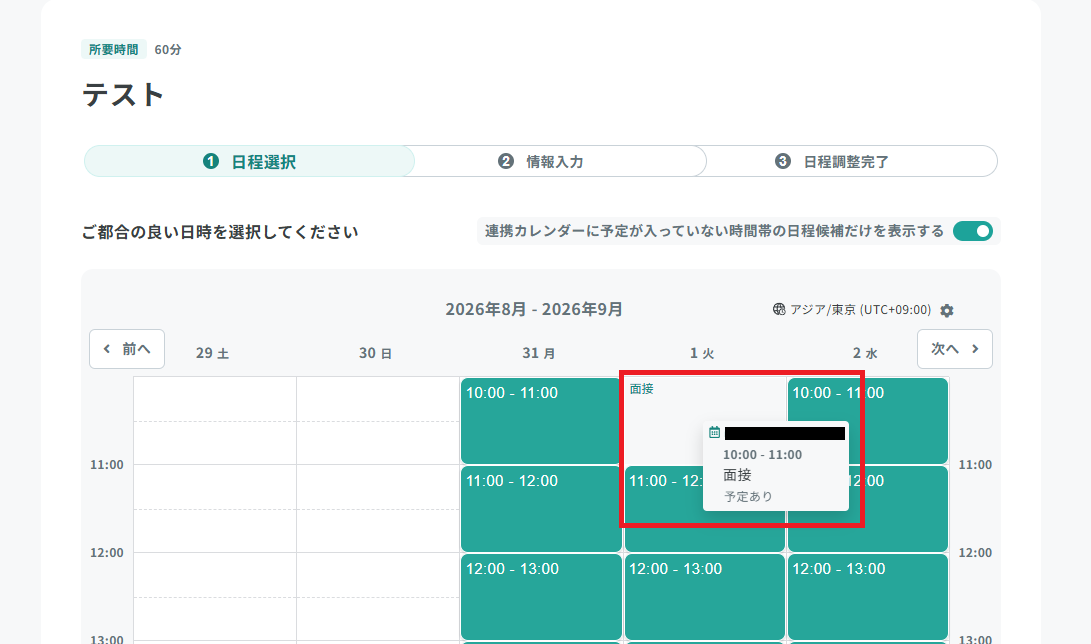This screenshot has width=1091, height=644.
Task: Click the 所要時間 badge
Action: 113,49
